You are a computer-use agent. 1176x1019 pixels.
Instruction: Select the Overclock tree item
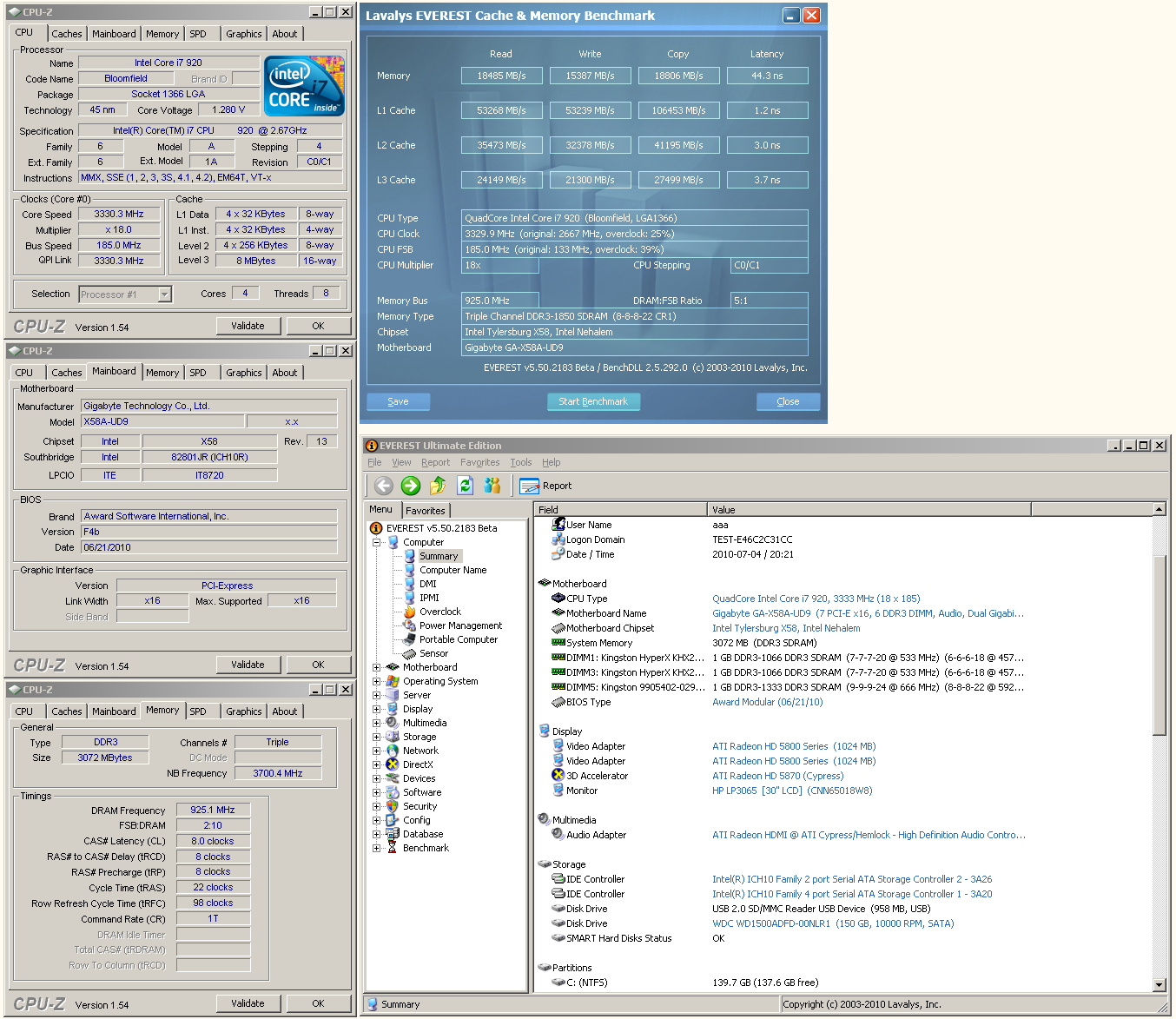[x=440, y=612]
